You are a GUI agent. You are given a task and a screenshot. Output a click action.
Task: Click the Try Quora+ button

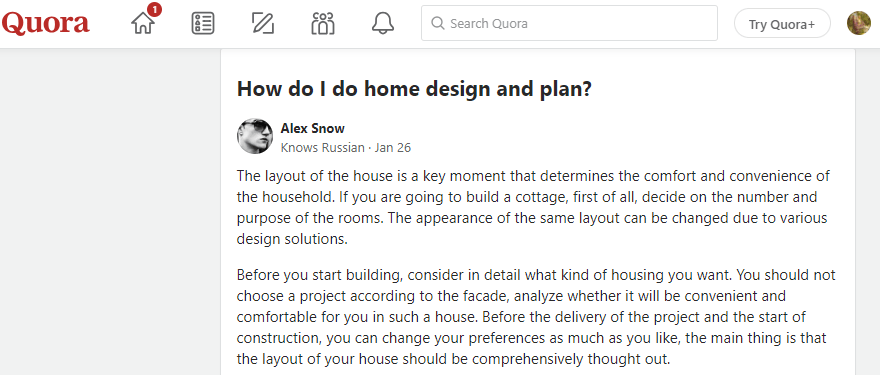click(x=782, y=24)
